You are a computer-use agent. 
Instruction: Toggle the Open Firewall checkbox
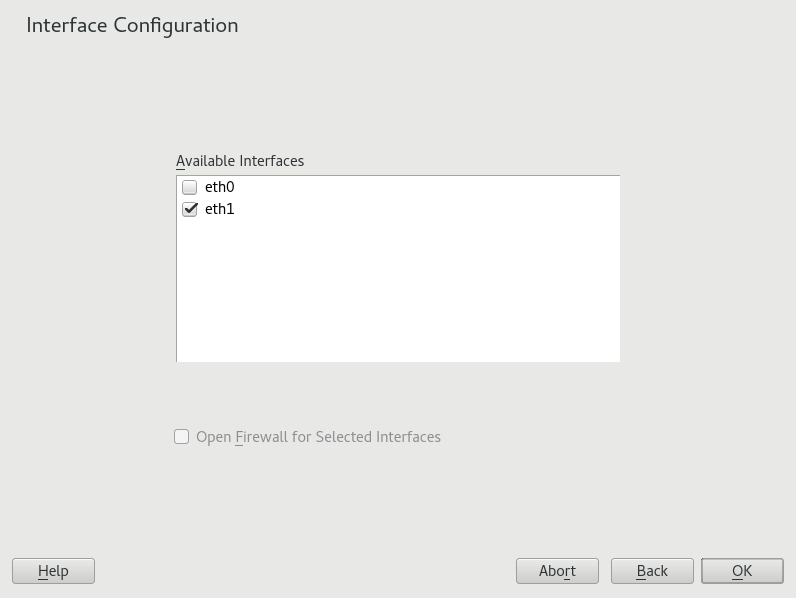[182, 437]
